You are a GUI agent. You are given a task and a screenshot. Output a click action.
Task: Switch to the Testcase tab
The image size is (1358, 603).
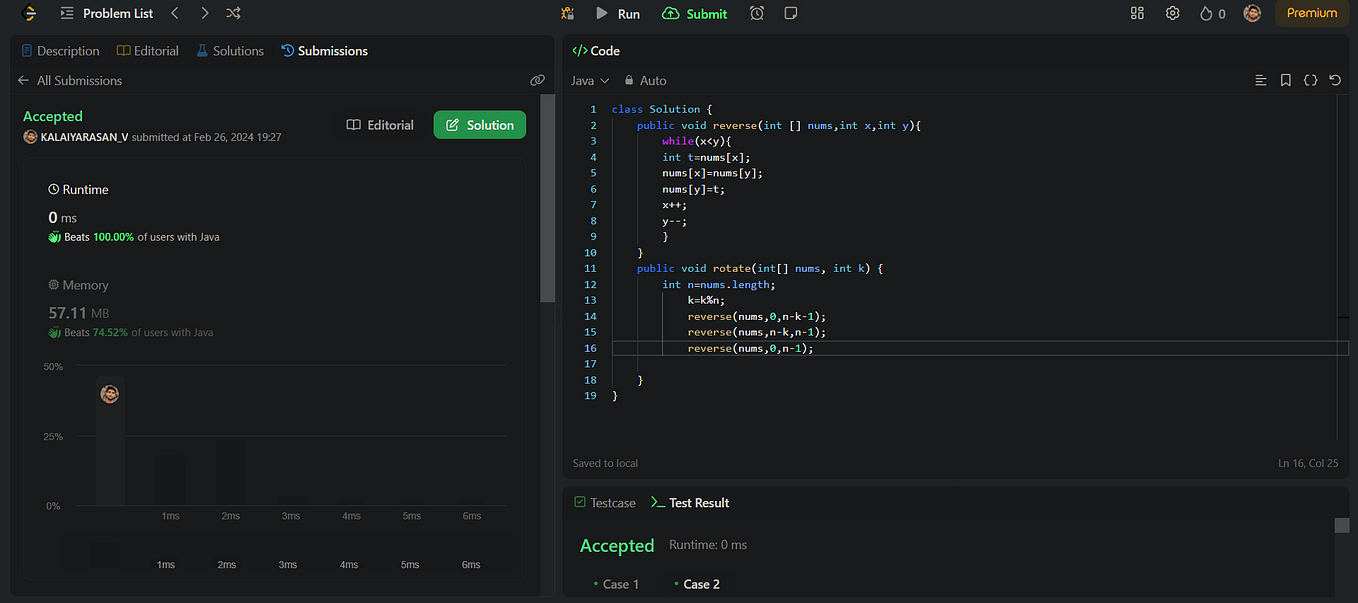(605, 502)
